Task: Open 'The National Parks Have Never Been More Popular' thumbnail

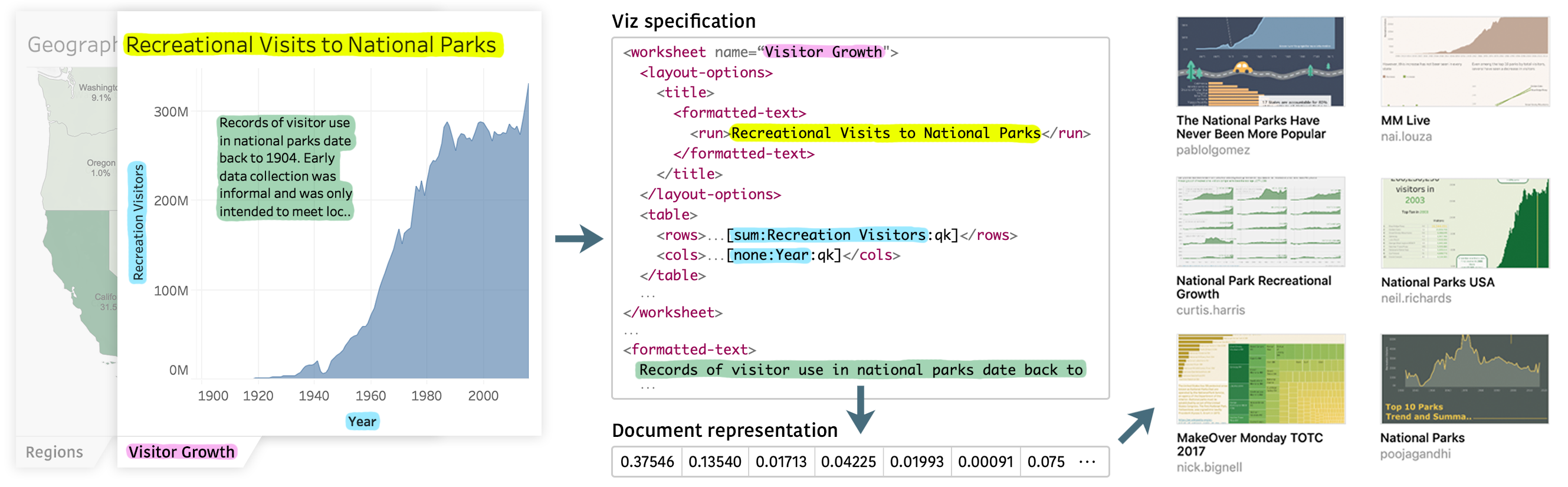Action: 1259,61
